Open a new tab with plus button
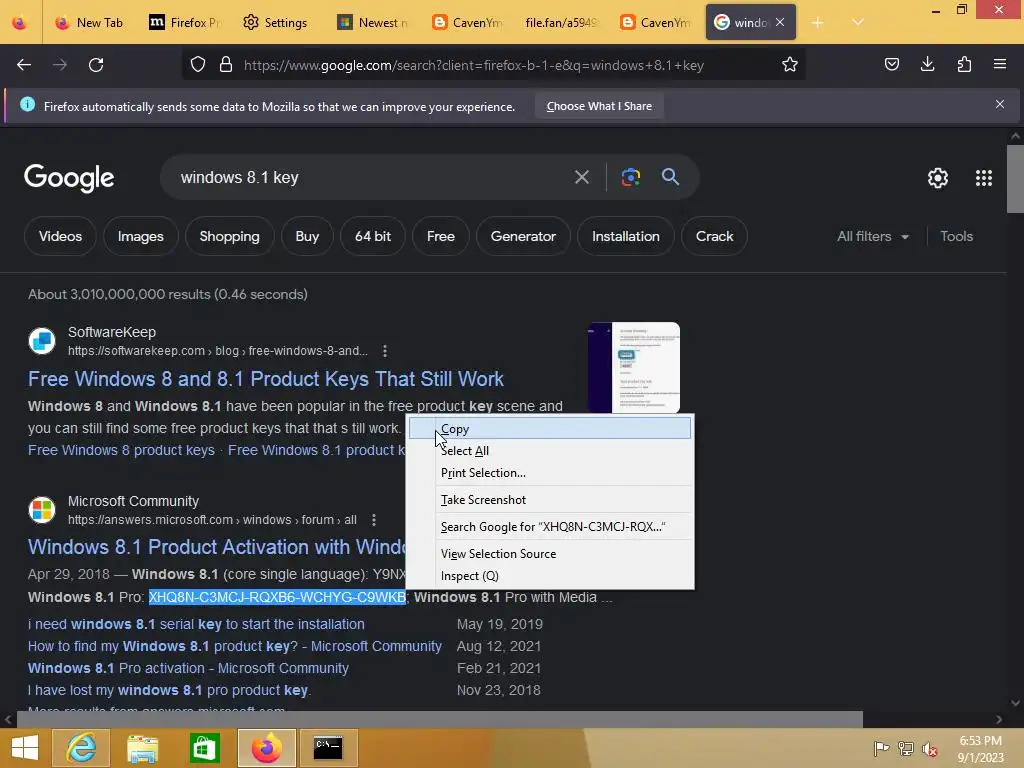Image resolution: width=1024 pixels, height=768 pixels. tap(818, 22)
